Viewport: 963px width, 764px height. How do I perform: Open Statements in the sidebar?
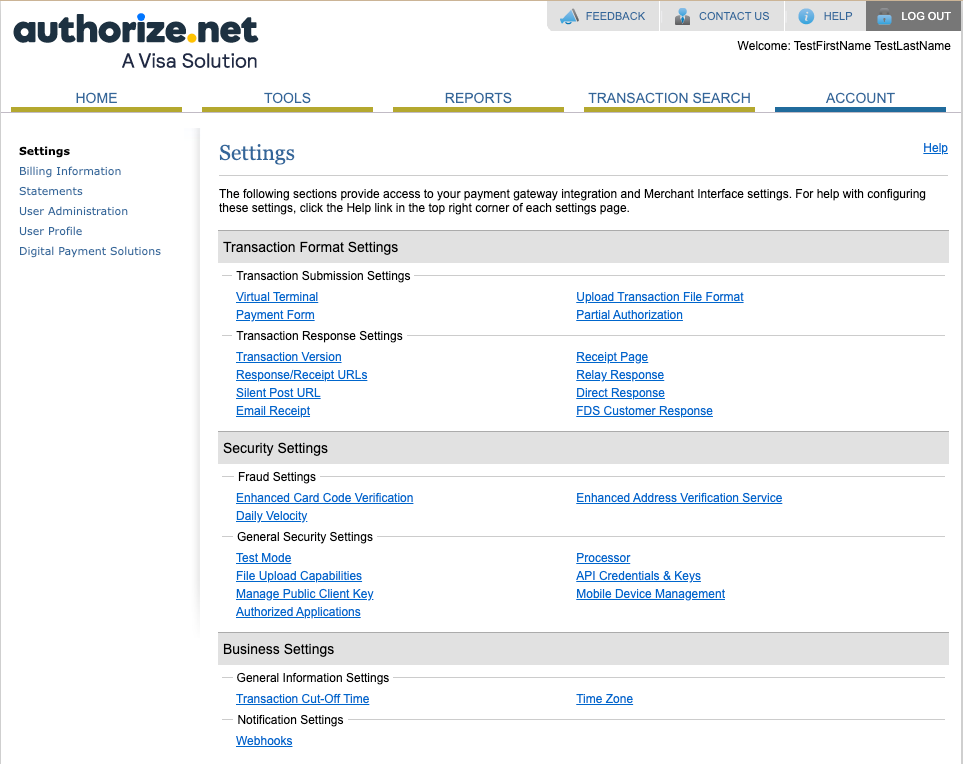50,191
